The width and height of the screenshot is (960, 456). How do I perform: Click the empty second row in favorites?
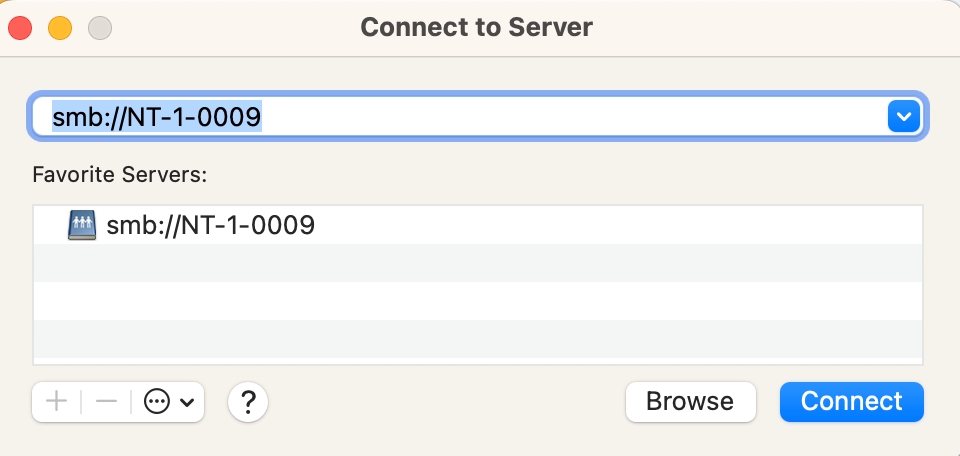pos(477,263)
